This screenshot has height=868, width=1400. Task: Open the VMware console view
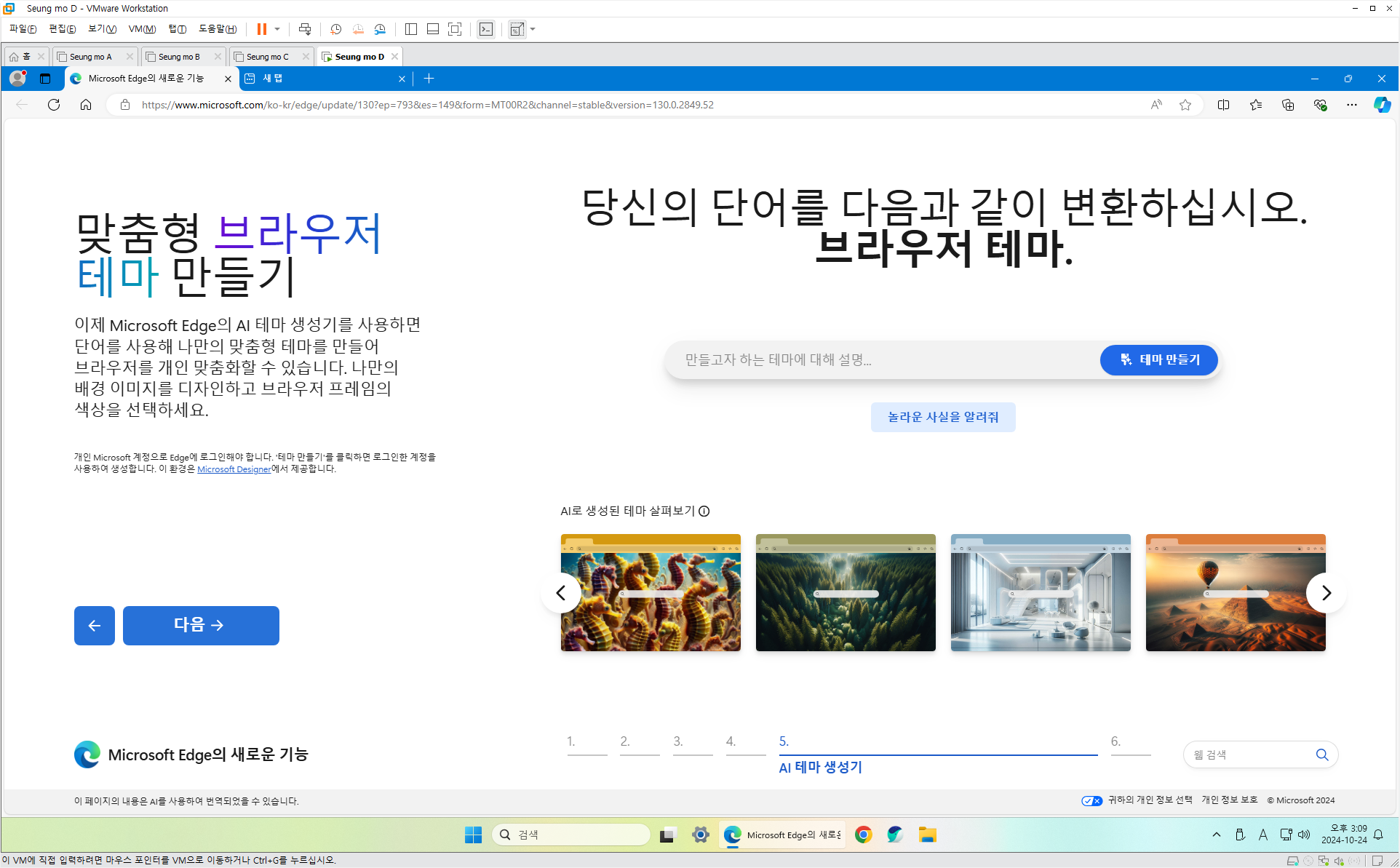[486, 29]
